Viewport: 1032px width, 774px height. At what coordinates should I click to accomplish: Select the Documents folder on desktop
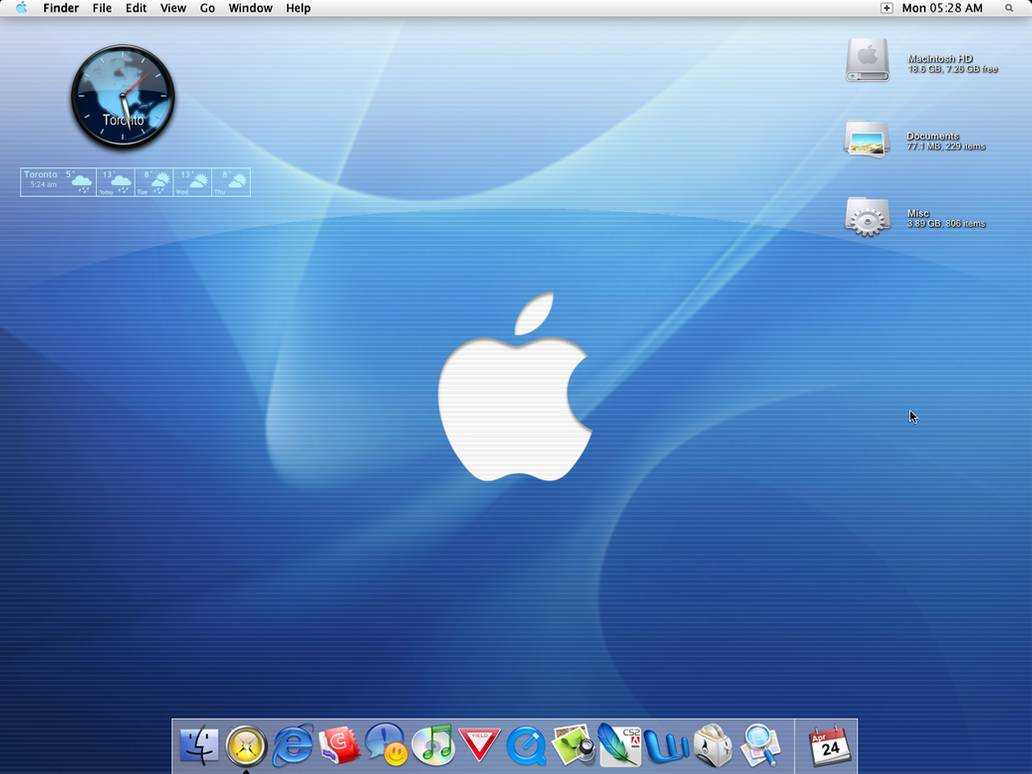867,139
